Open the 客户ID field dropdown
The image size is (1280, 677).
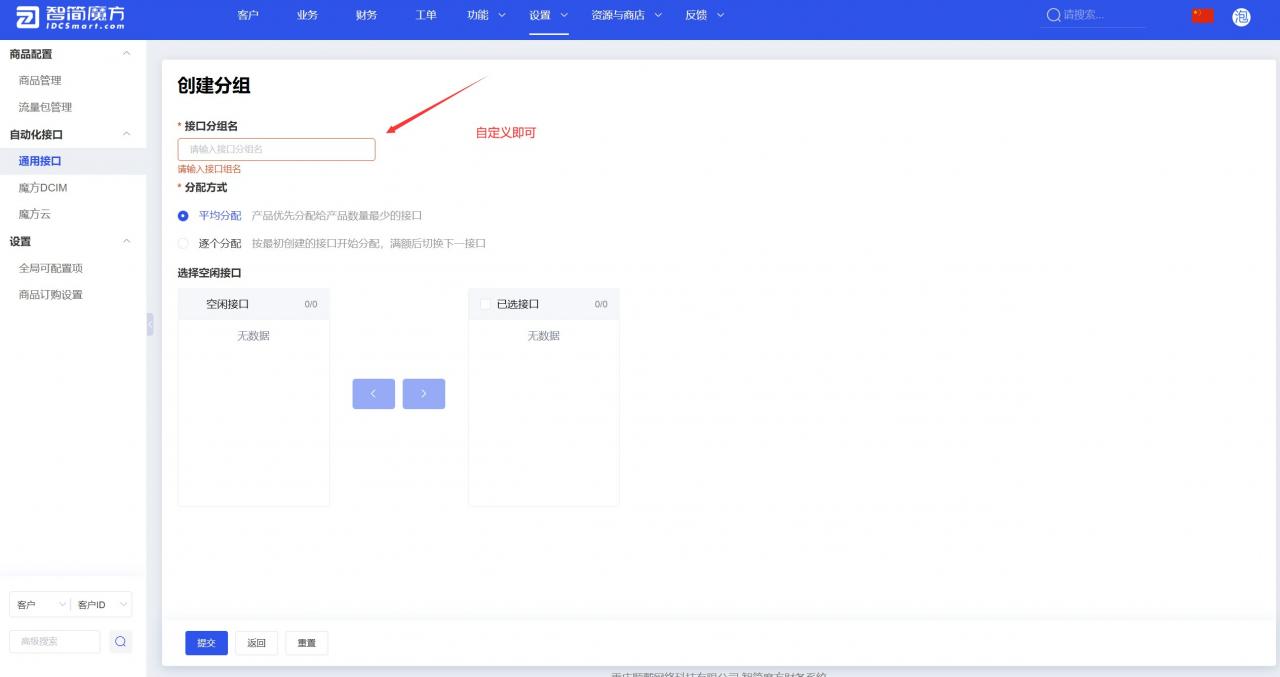[102, 605]
